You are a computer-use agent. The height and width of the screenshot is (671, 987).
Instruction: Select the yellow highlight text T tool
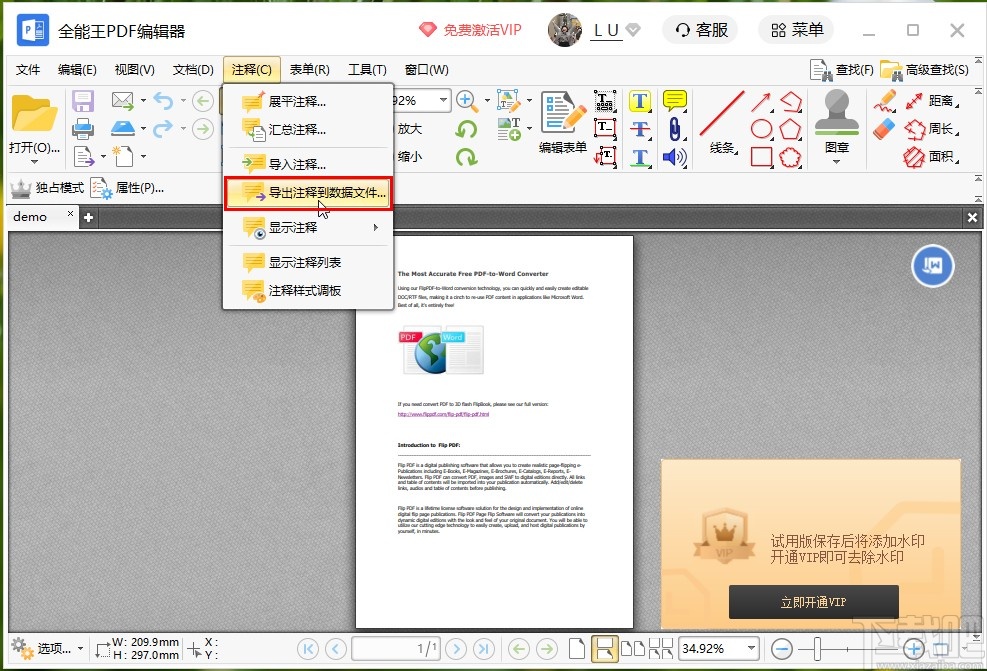coord(640,101)
